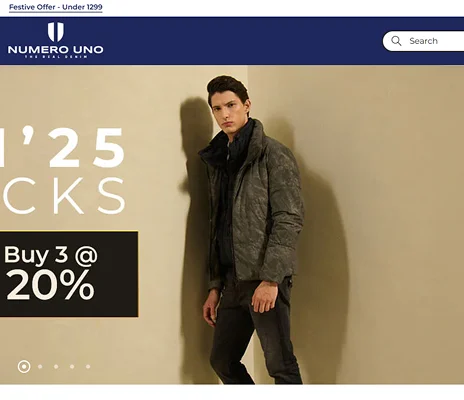Open the Festive Offer - Under 1299 link

pyautogui.click(x=56, y=7)
